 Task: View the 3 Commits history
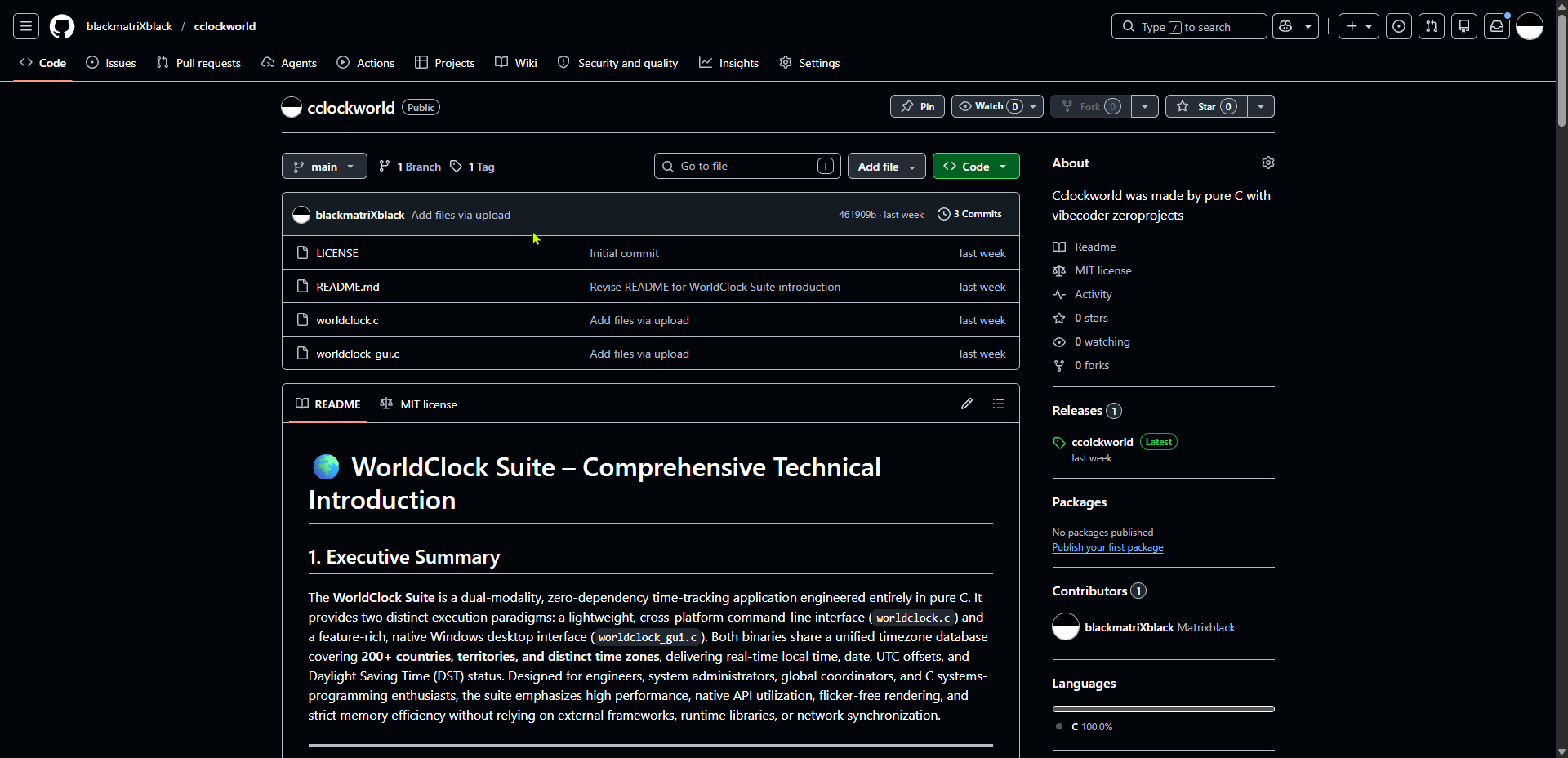969,214
